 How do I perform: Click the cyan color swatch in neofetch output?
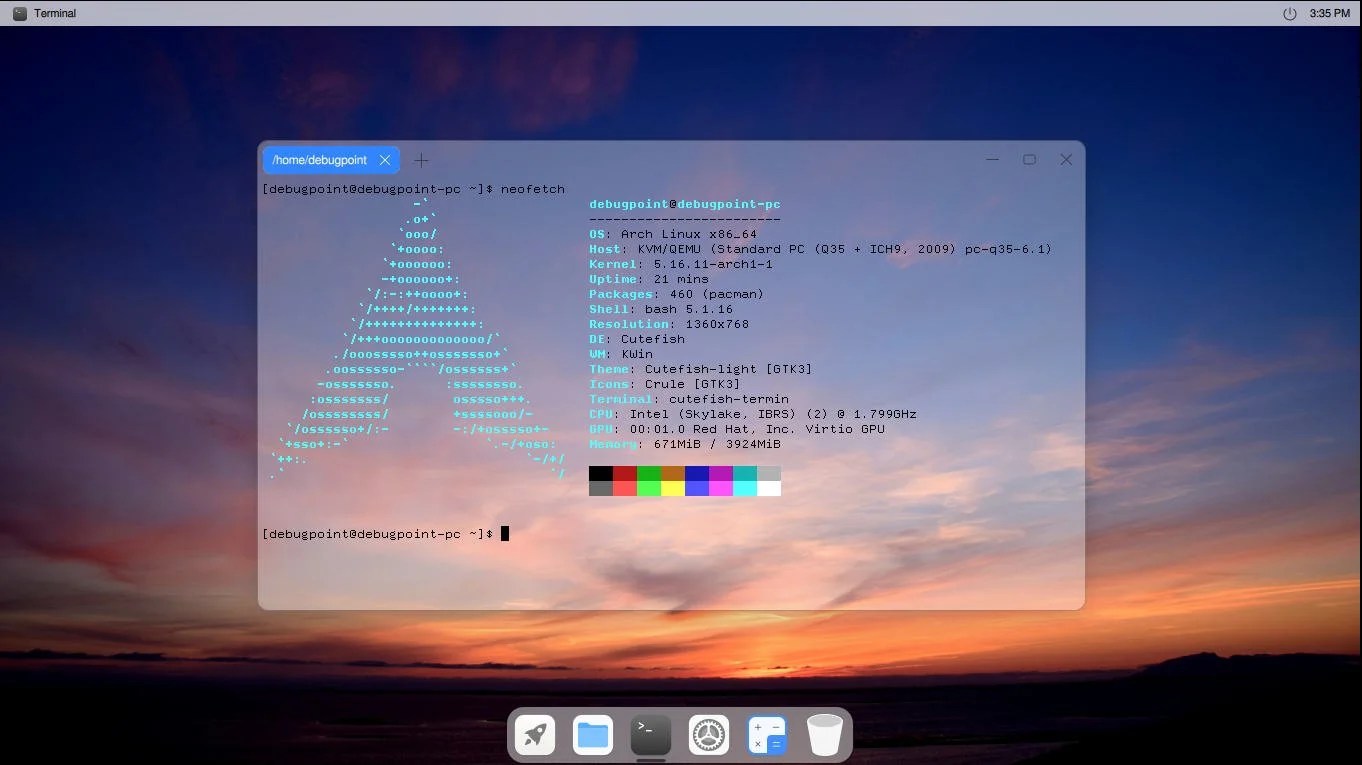tap(746, 480)
